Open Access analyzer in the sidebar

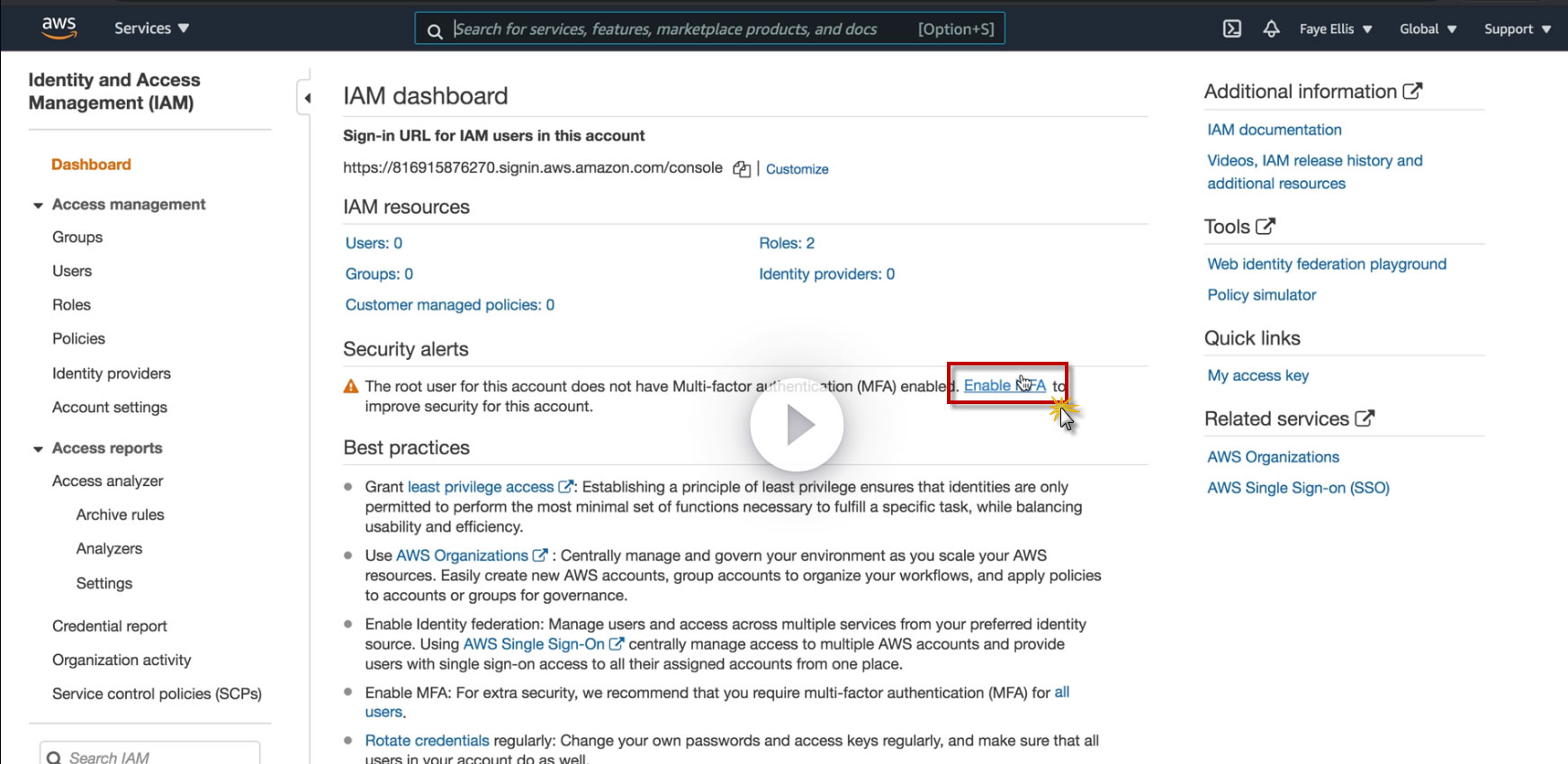108,481
